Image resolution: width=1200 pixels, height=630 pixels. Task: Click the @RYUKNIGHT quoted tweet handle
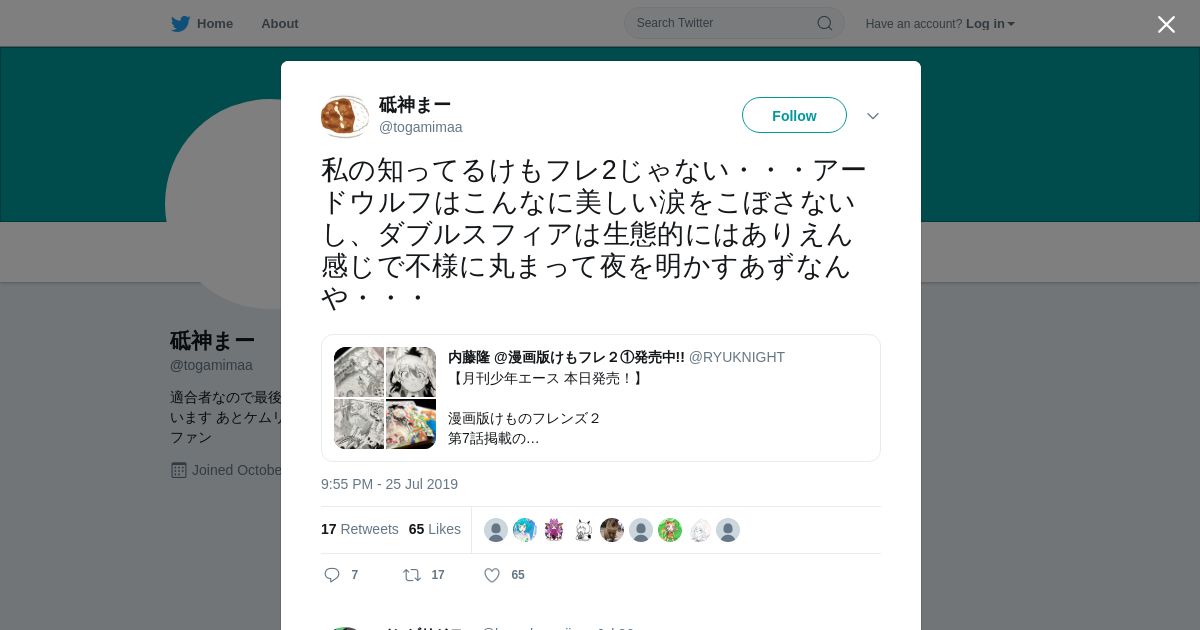click(737, 357)
